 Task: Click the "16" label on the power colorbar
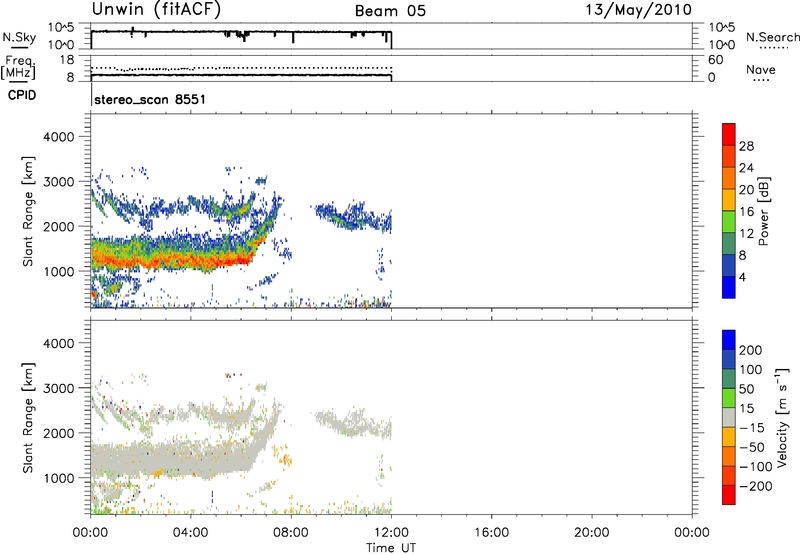(x=746, y=212)
